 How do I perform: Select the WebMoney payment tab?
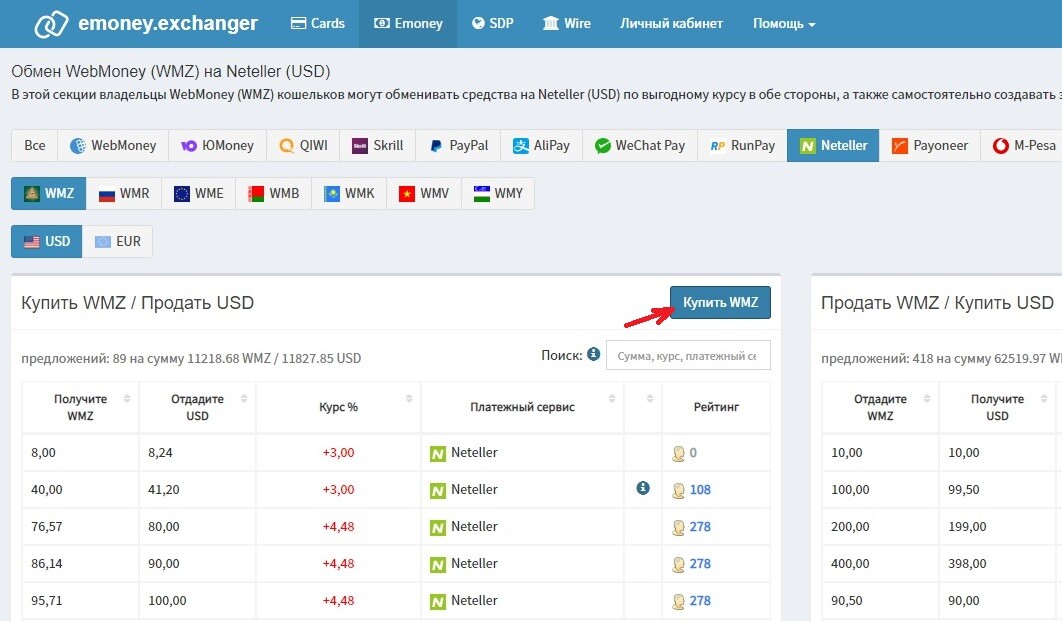[113, 146]
